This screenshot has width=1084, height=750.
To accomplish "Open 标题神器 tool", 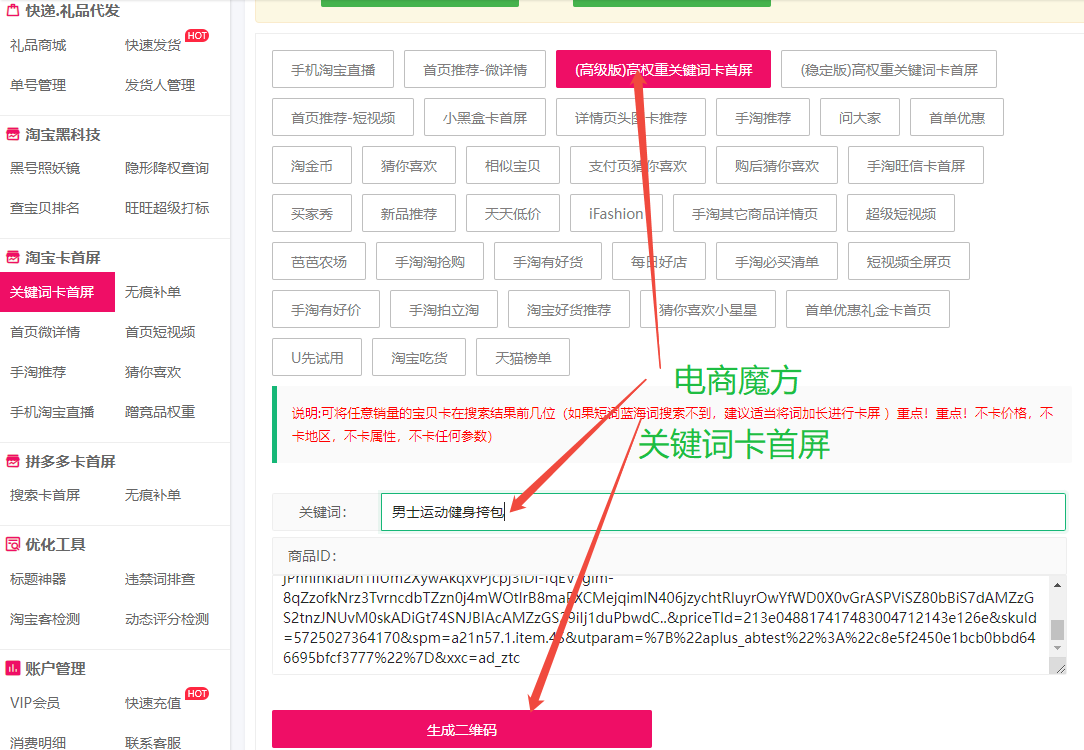I will (x=38, y=579).
